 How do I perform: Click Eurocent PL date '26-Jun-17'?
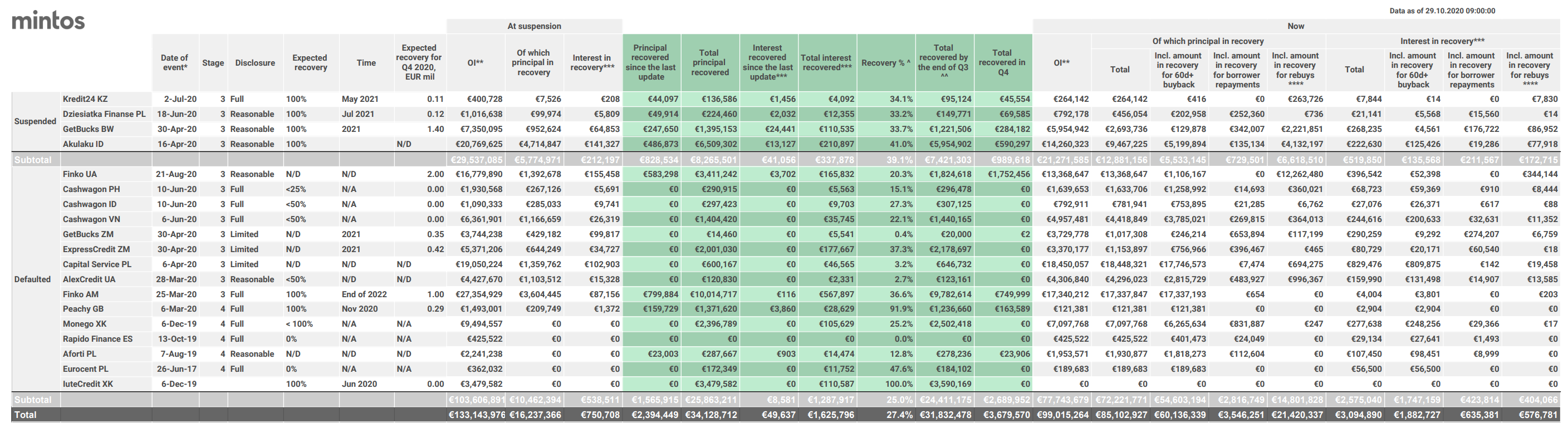pos(177,369)
